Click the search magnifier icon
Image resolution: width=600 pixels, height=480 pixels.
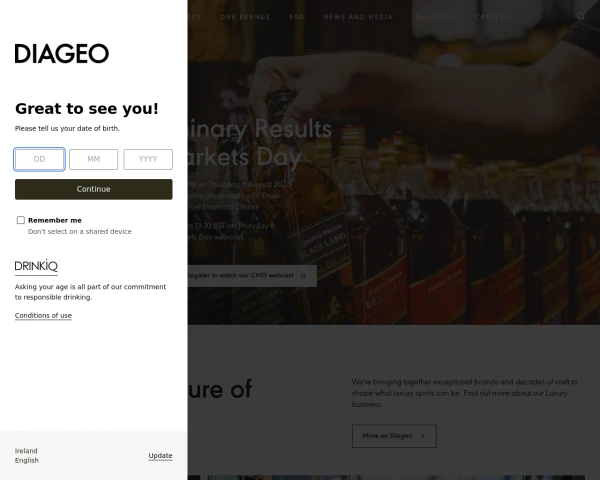(x=581, y=16)
